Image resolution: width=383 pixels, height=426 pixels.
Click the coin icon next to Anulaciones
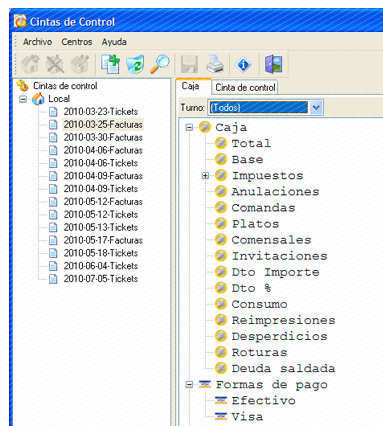tap(221, 191)
